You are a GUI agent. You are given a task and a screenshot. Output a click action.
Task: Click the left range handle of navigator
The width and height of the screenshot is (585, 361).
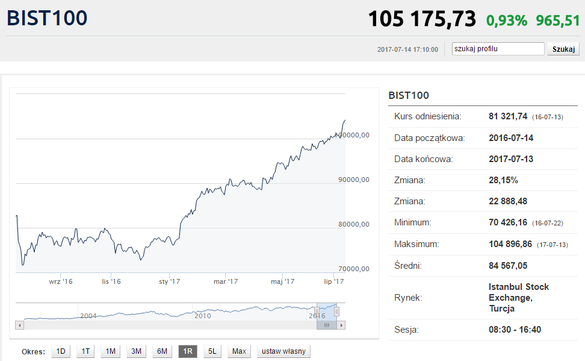coord(317,311)
